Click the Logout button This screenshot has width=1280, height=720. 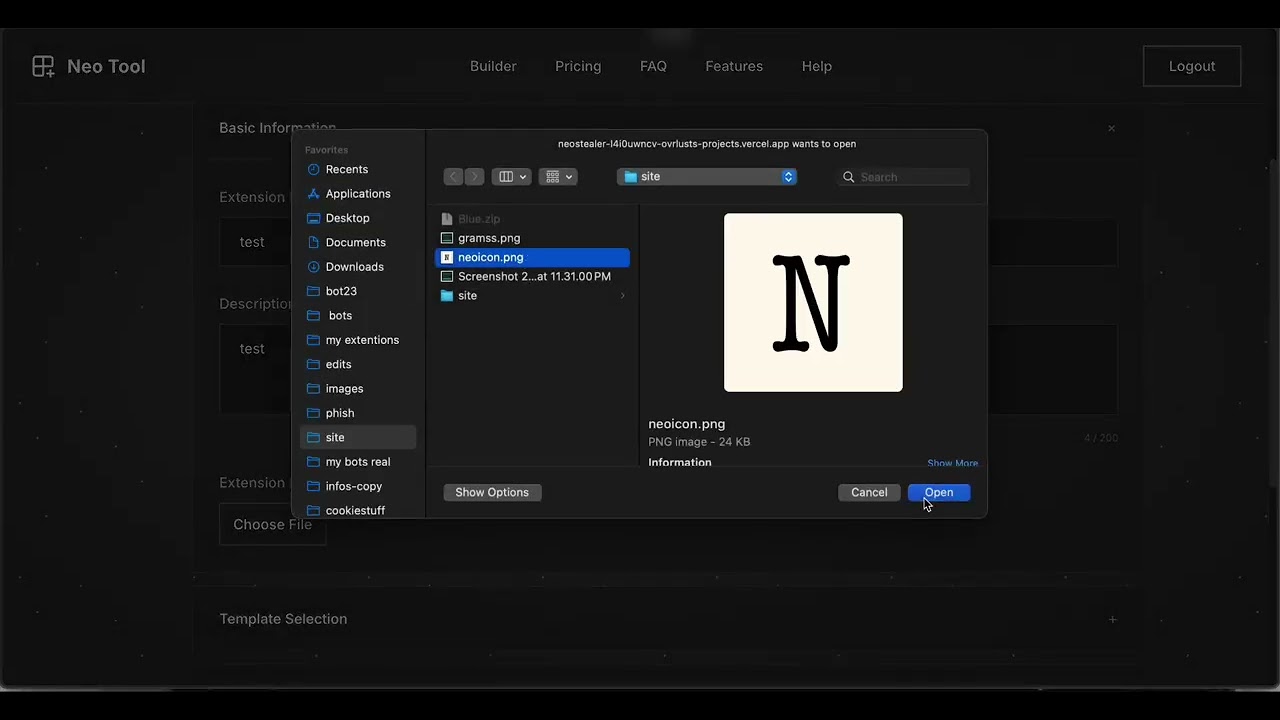pyautogui.click(x=1192, y=67)
